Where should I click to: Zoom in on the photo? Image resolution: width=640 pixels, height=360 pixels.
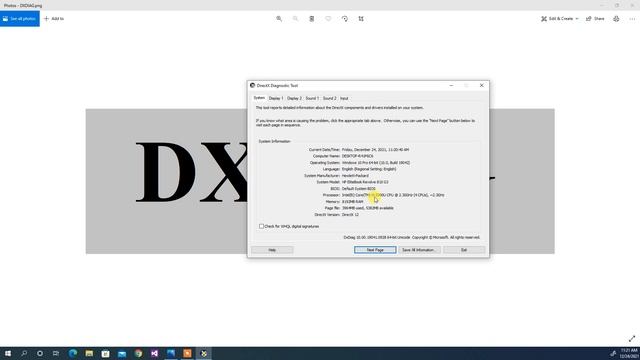(x=279, y=19)
